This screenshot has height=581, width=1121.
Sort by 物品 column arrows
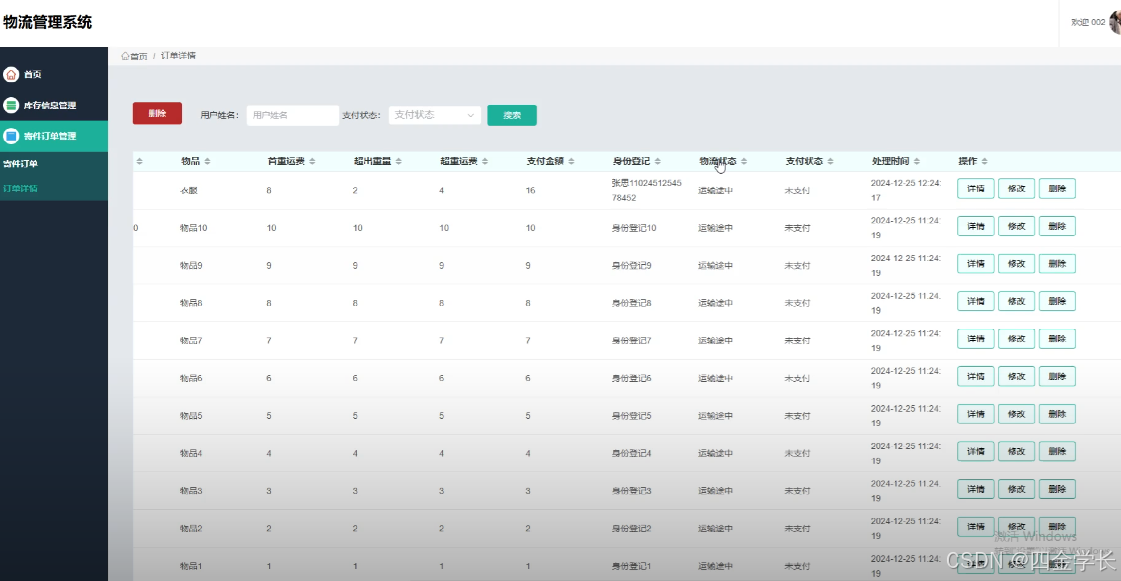[207, 162]
